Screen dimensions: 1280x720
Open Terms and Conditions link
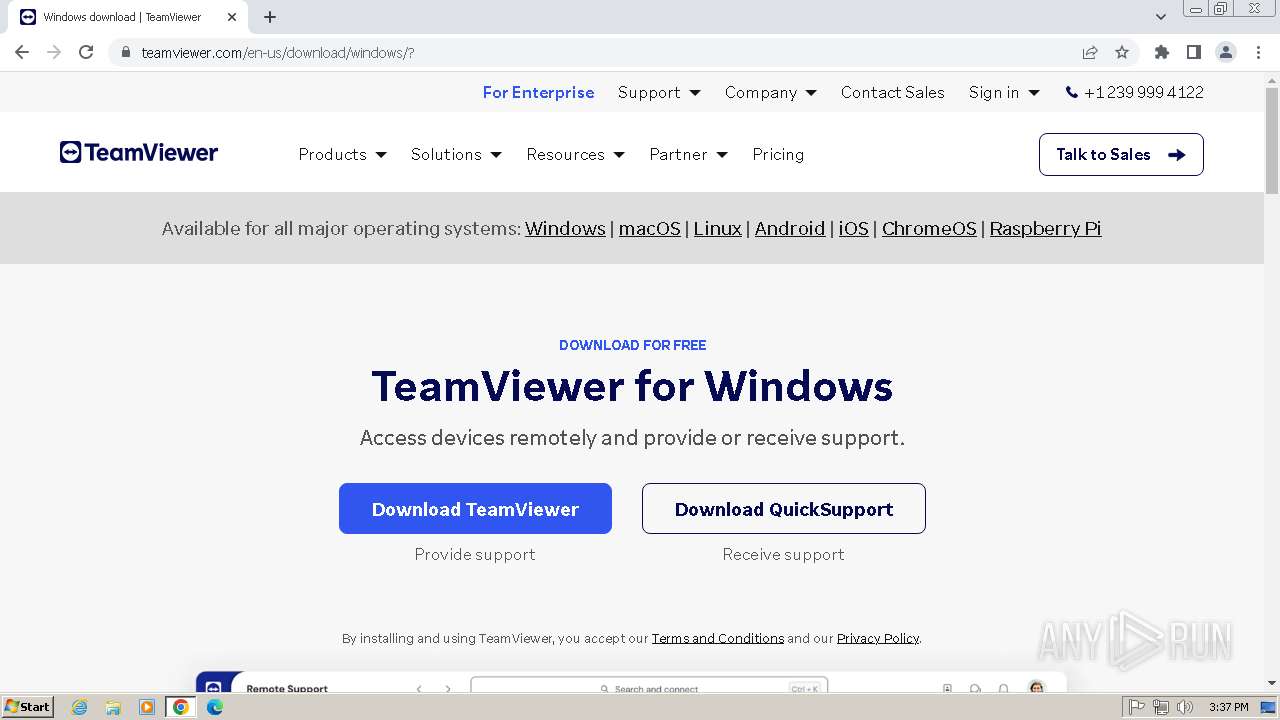pos(718,638)
